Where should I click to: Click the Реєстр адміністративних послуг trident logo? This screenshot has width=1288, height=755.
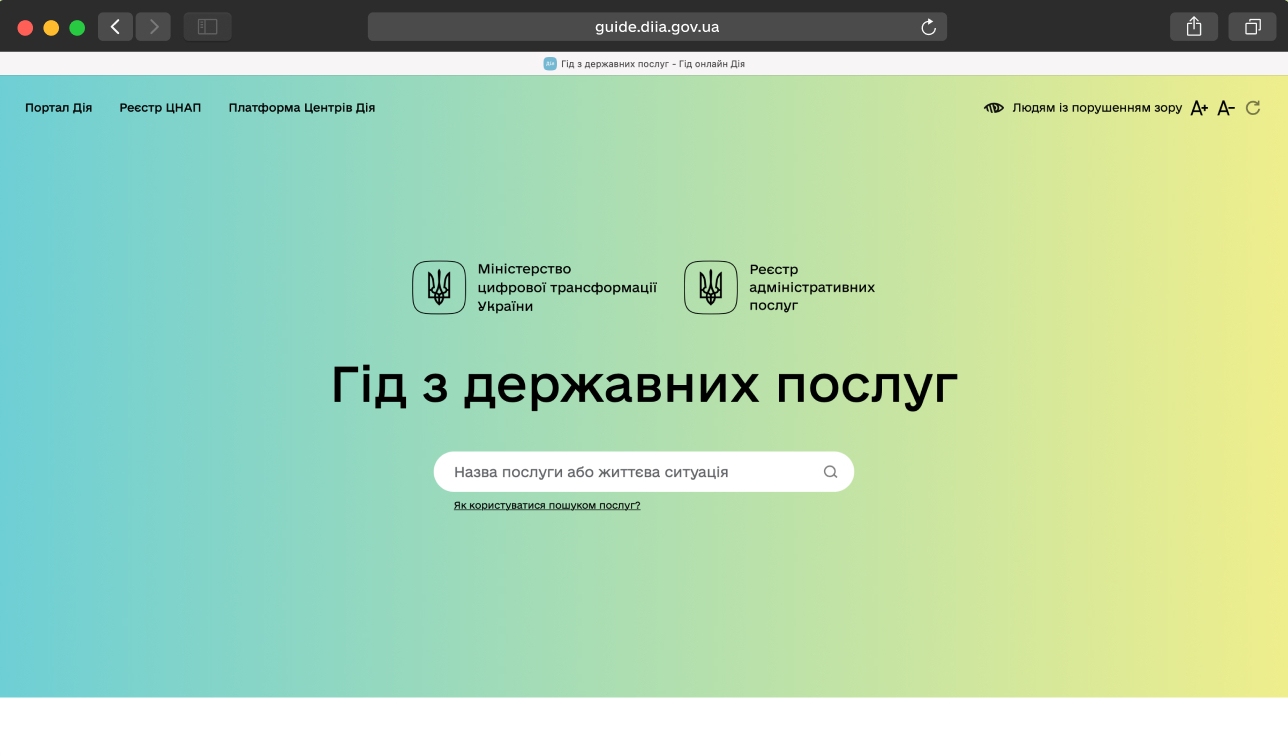pyautogui.click(x=711, y=288)
